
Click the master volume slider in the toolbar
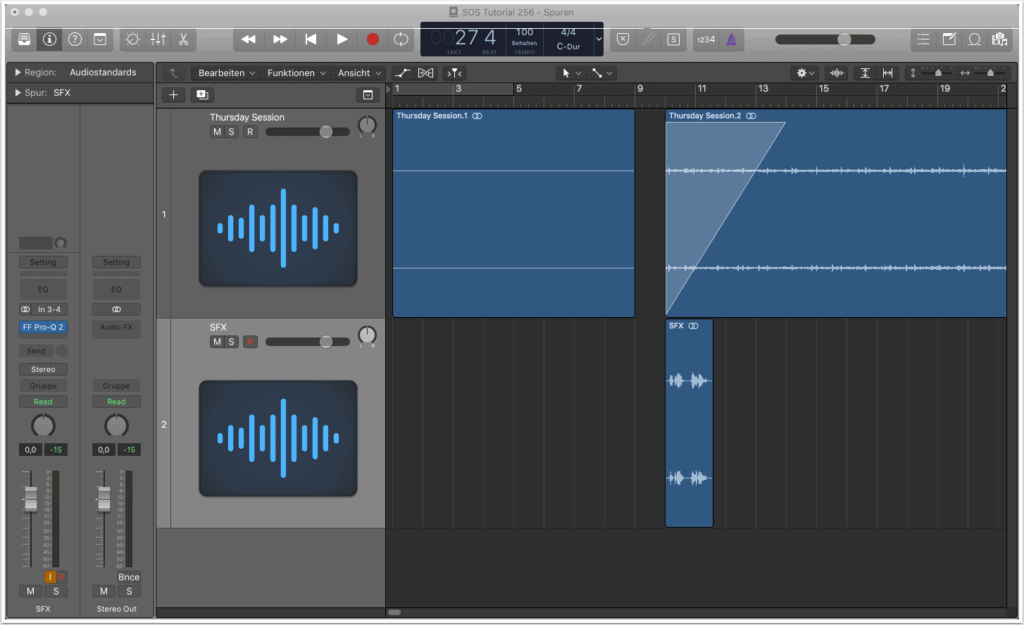(843, 39)
